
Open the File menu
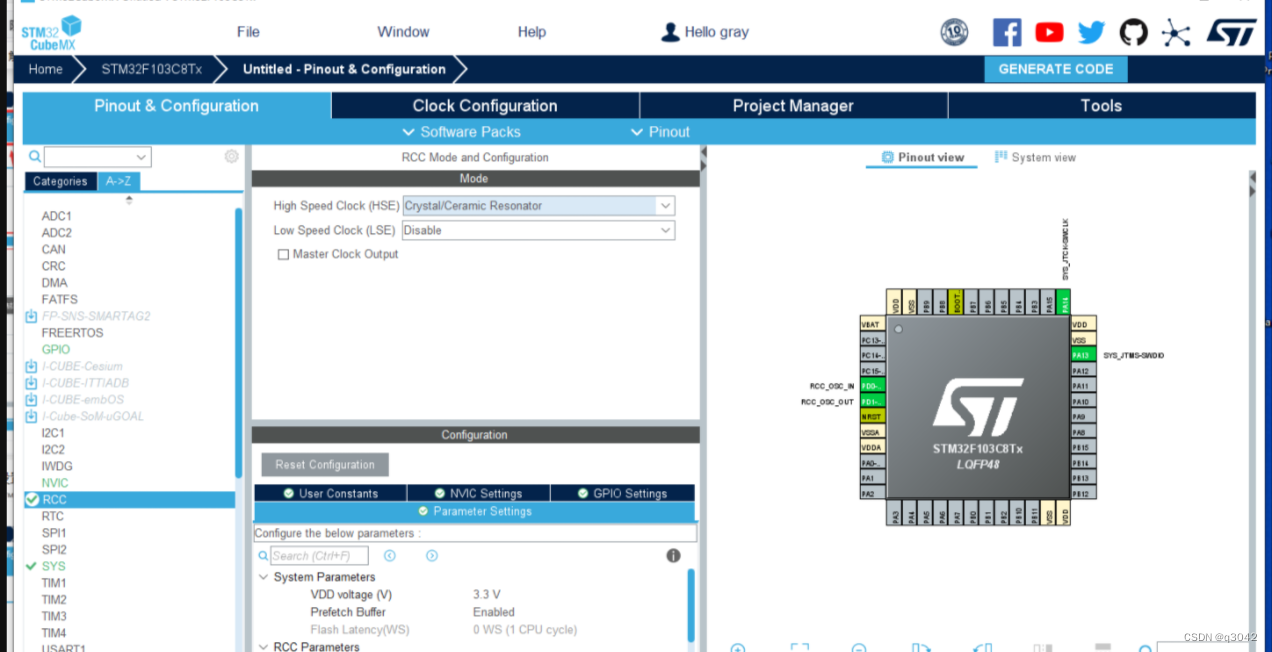tap(248, 32)
